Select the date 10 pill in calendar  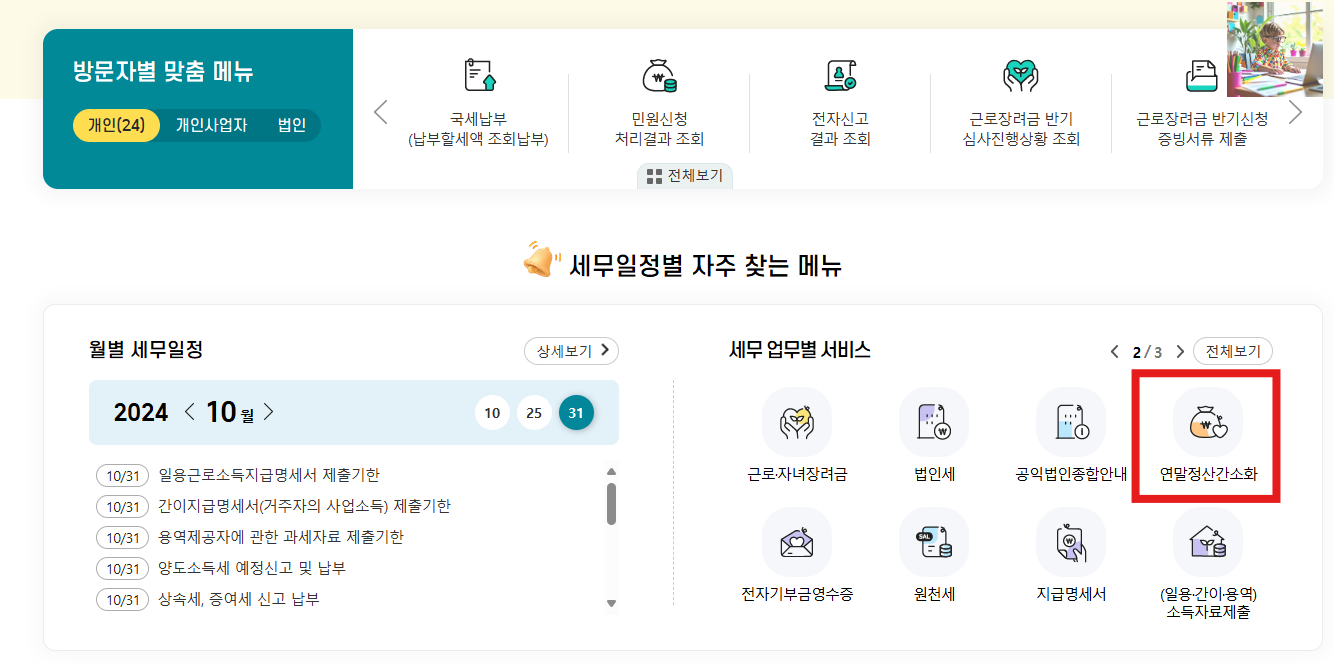point(492,412)
